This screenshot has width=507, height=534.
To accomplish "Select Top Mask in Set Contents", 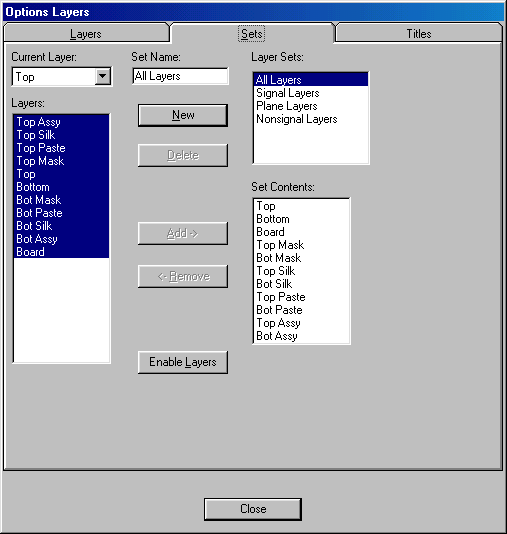I will tap(301, 245).
